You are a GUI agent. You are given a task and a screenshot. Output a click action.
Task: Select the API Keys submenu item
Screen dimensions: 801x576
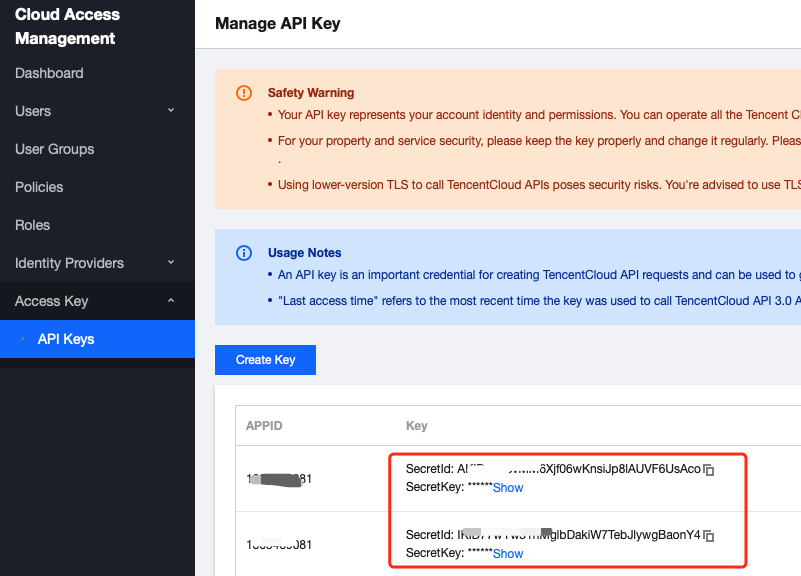tap(66, 339)
